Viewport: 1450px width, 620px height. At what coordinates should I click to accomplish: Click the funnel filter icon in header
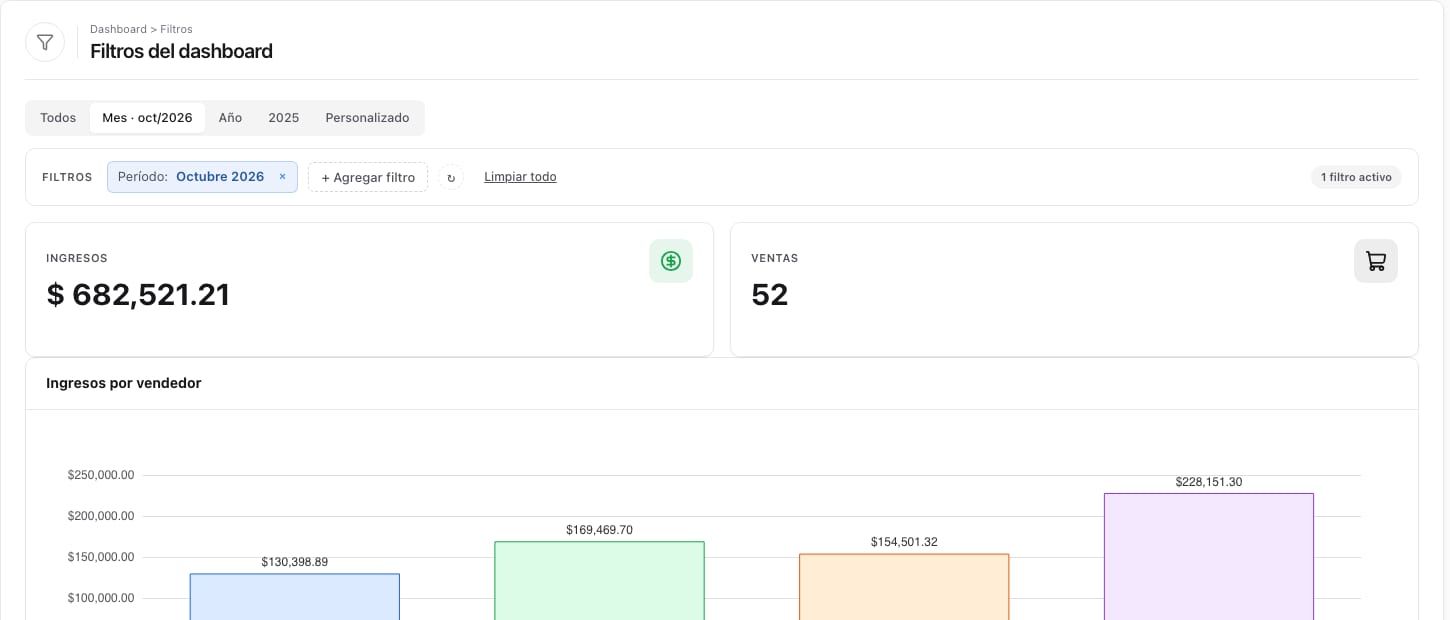[x=45, y=42]
